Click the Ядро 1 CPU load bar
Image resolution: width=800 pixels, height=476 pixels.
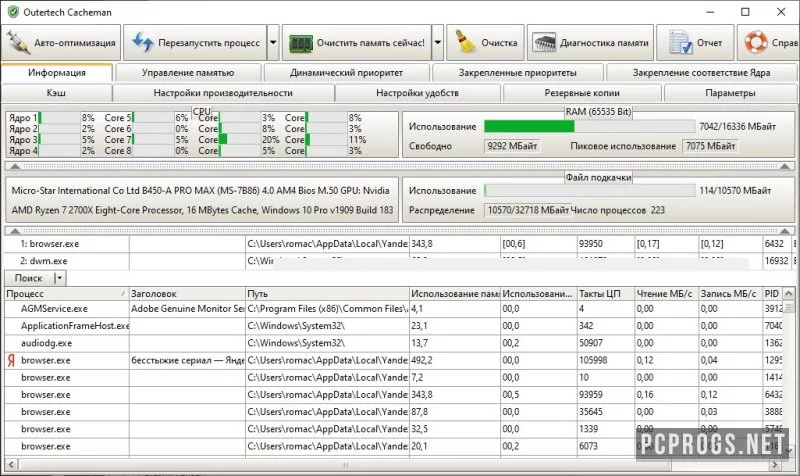59,118
